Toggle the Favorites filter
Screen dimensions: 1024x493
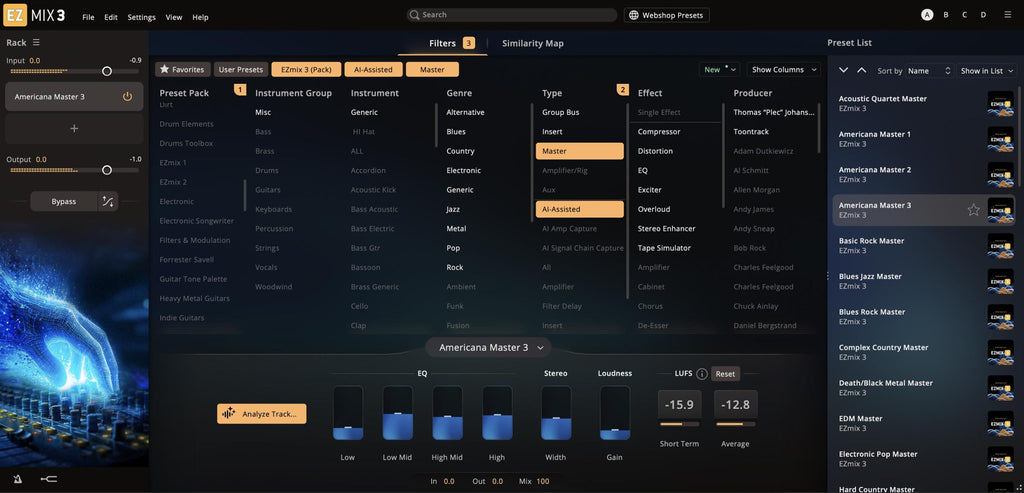pos(183,69)
